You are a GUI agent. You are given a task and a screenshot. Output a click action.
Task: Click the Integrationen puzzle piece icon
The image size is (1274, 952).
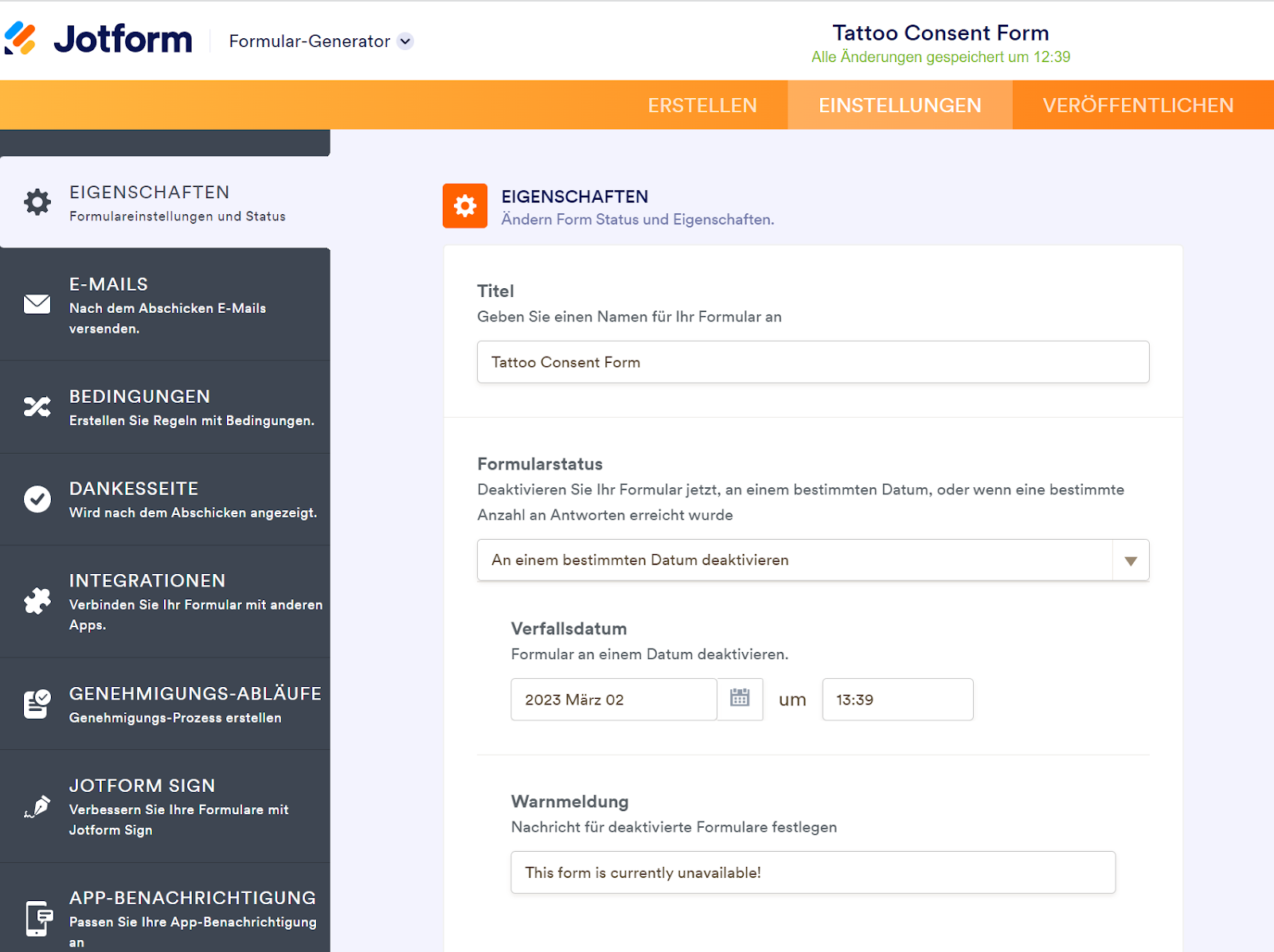pos(37,601)
